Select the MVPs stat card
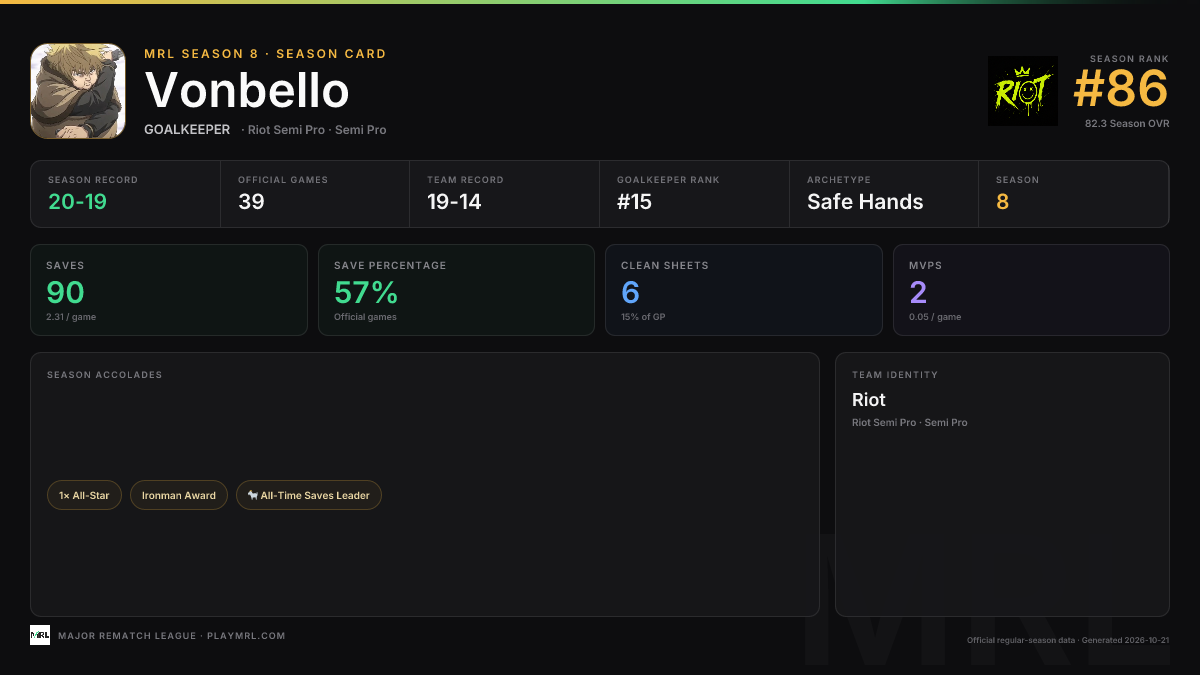The width and height of the screenshot is (1200, 675). point(1031,290)
